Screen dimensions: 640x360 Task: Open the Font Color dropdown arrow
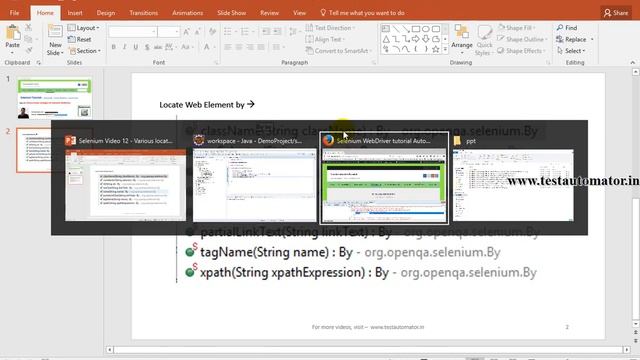tap(215, 47)
